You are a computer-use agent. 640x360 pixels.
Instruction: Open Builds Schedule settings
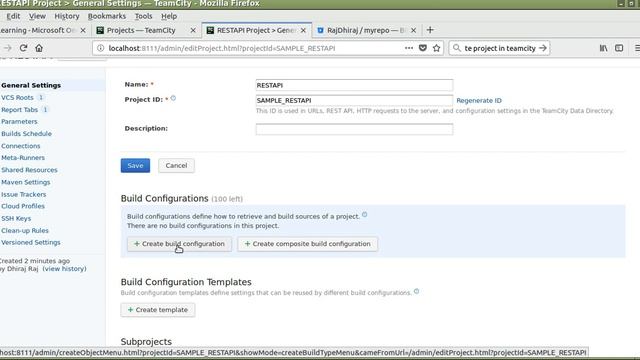[26, 133]
